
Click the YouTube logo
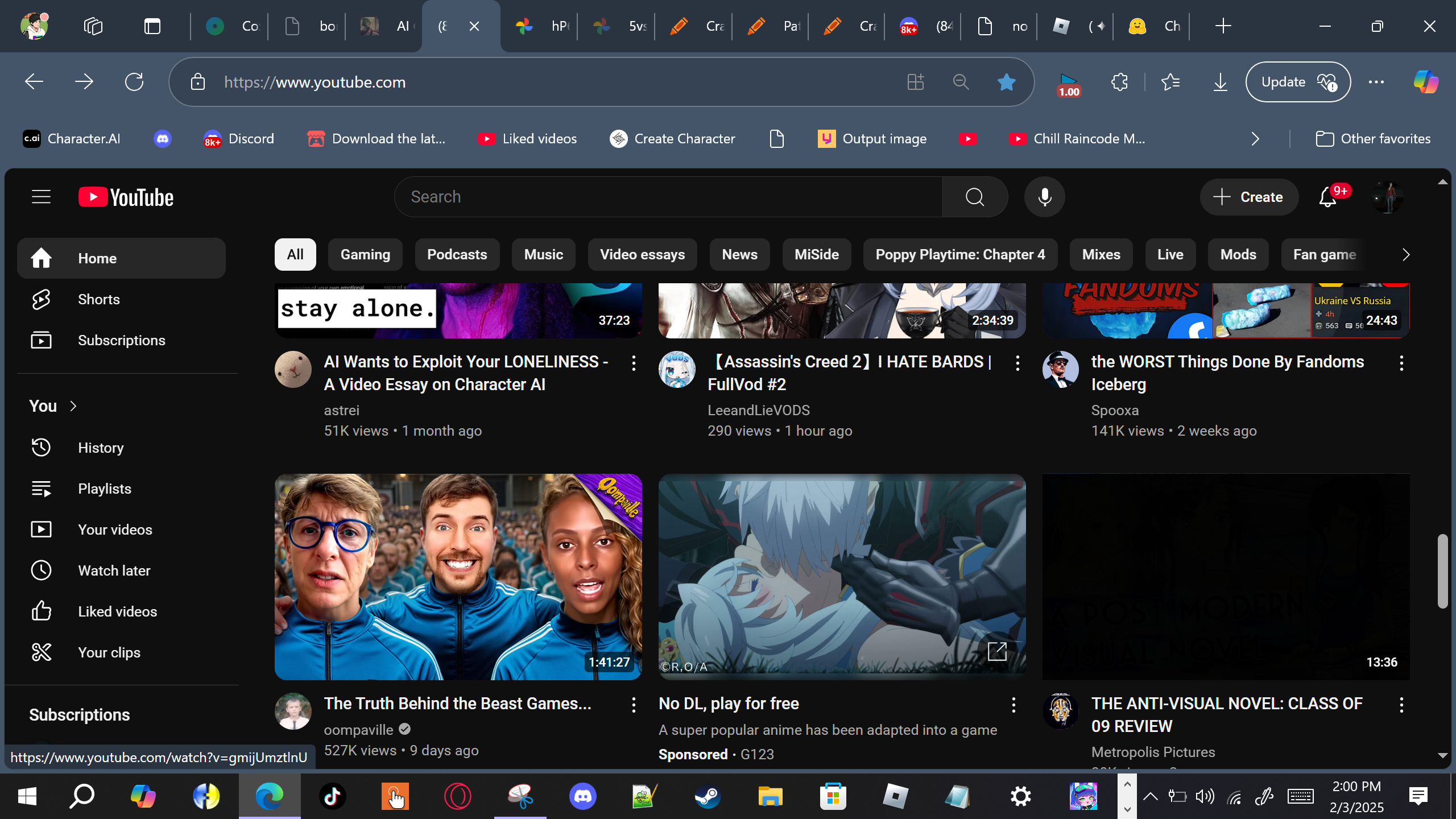(126, 197)
